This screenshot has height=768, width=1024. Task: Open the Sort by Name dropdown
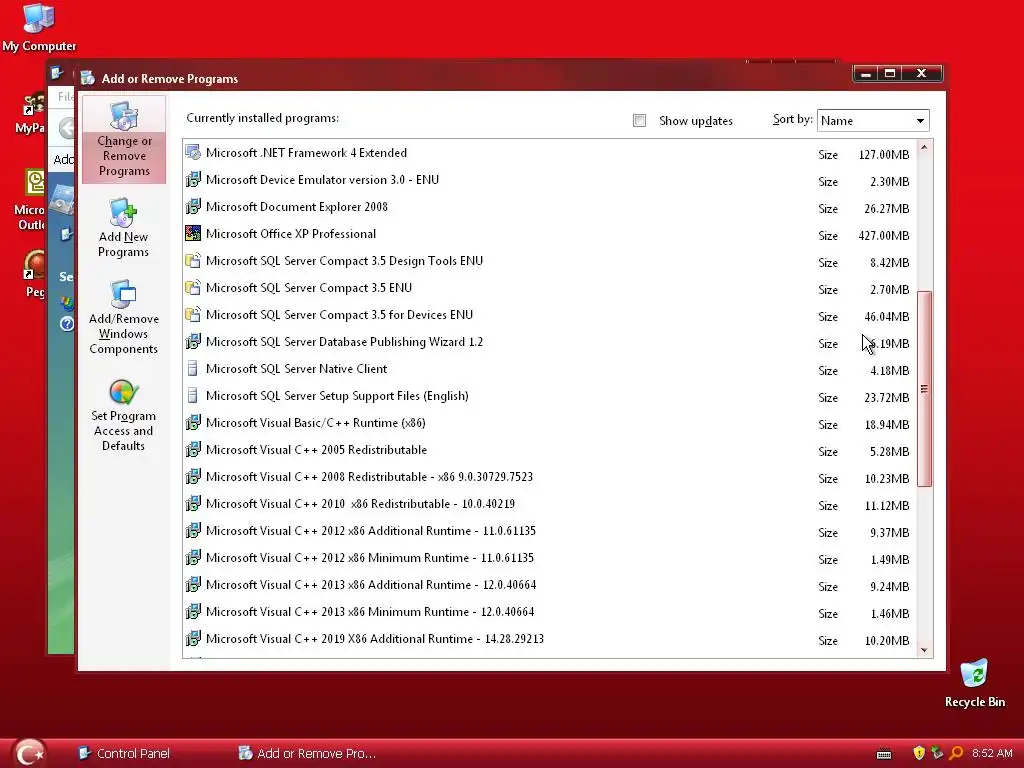[x=873, y=120]
